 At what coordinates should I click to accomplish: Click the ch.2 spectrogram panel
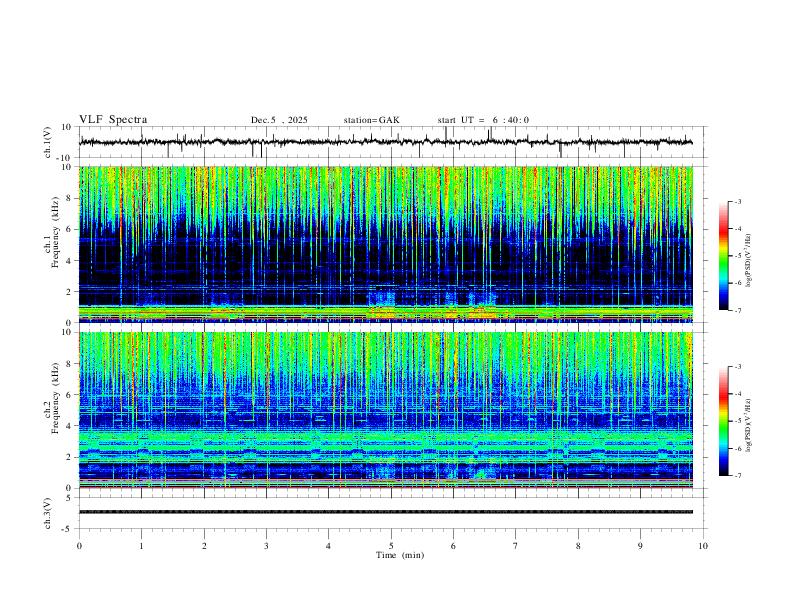click(386, 410)
